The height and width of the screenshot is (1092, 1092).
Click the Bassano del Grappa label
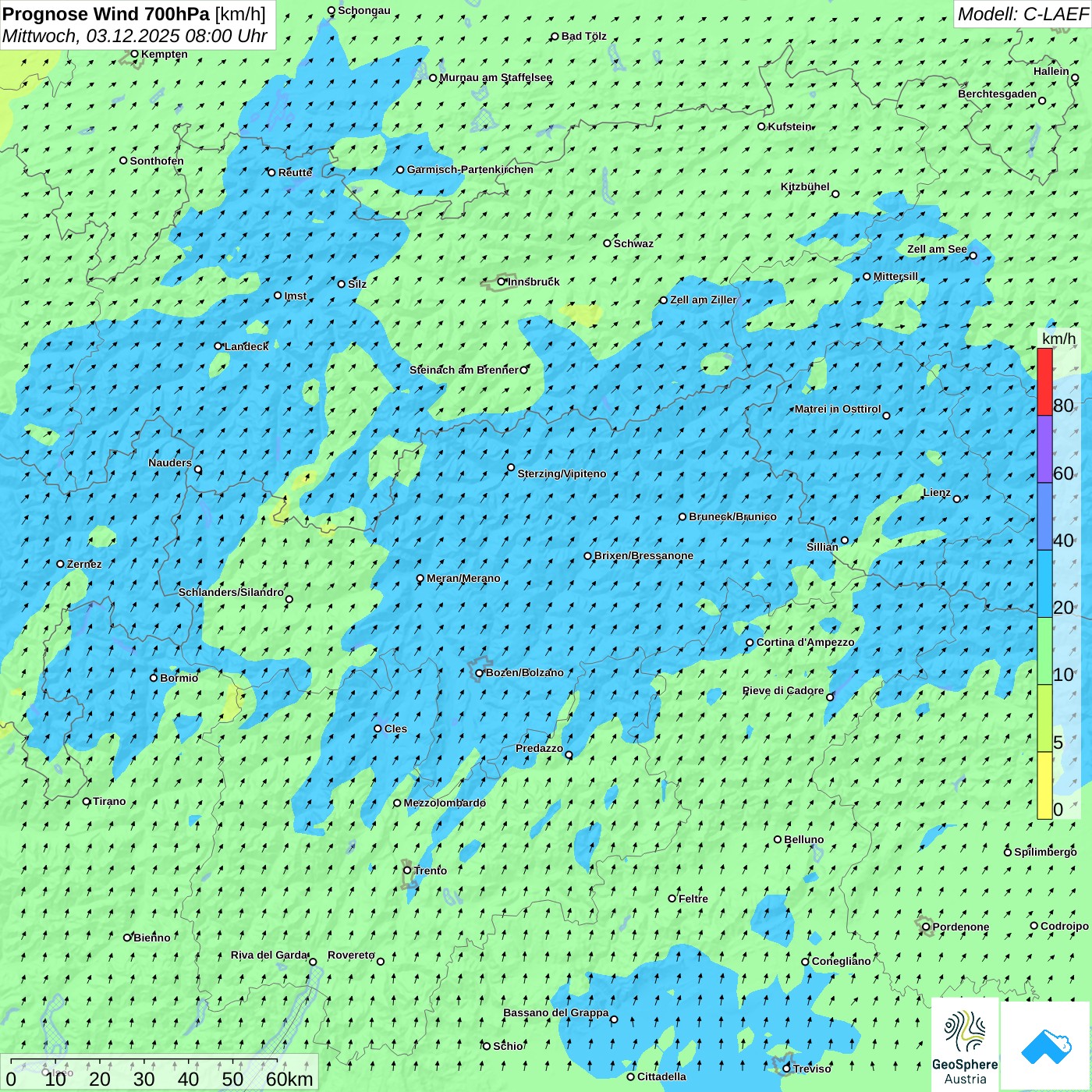point(556,1012)
